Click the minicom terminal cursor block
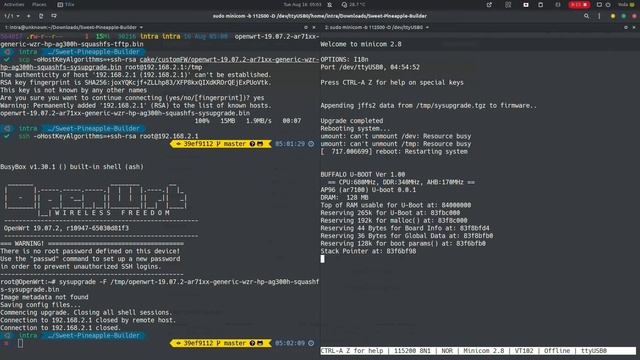The image size is (640, 360). tap(322, 259)
